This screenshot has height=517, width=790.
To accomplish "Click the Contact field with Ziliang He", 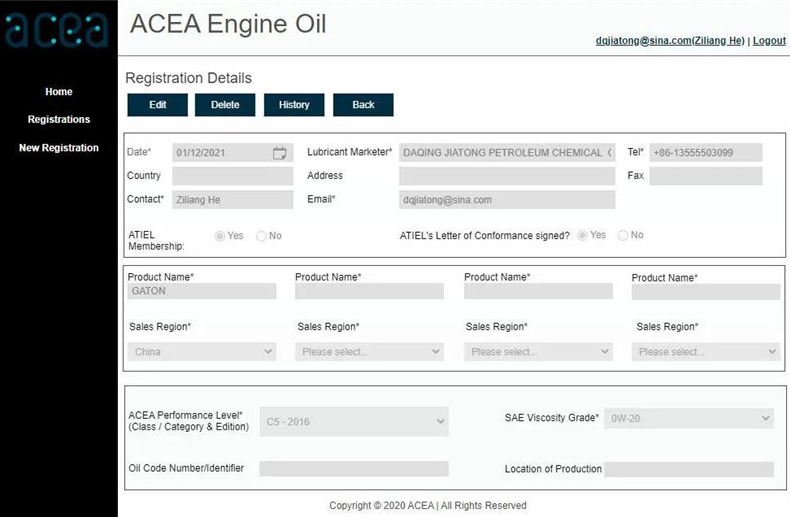I will 232,200.
